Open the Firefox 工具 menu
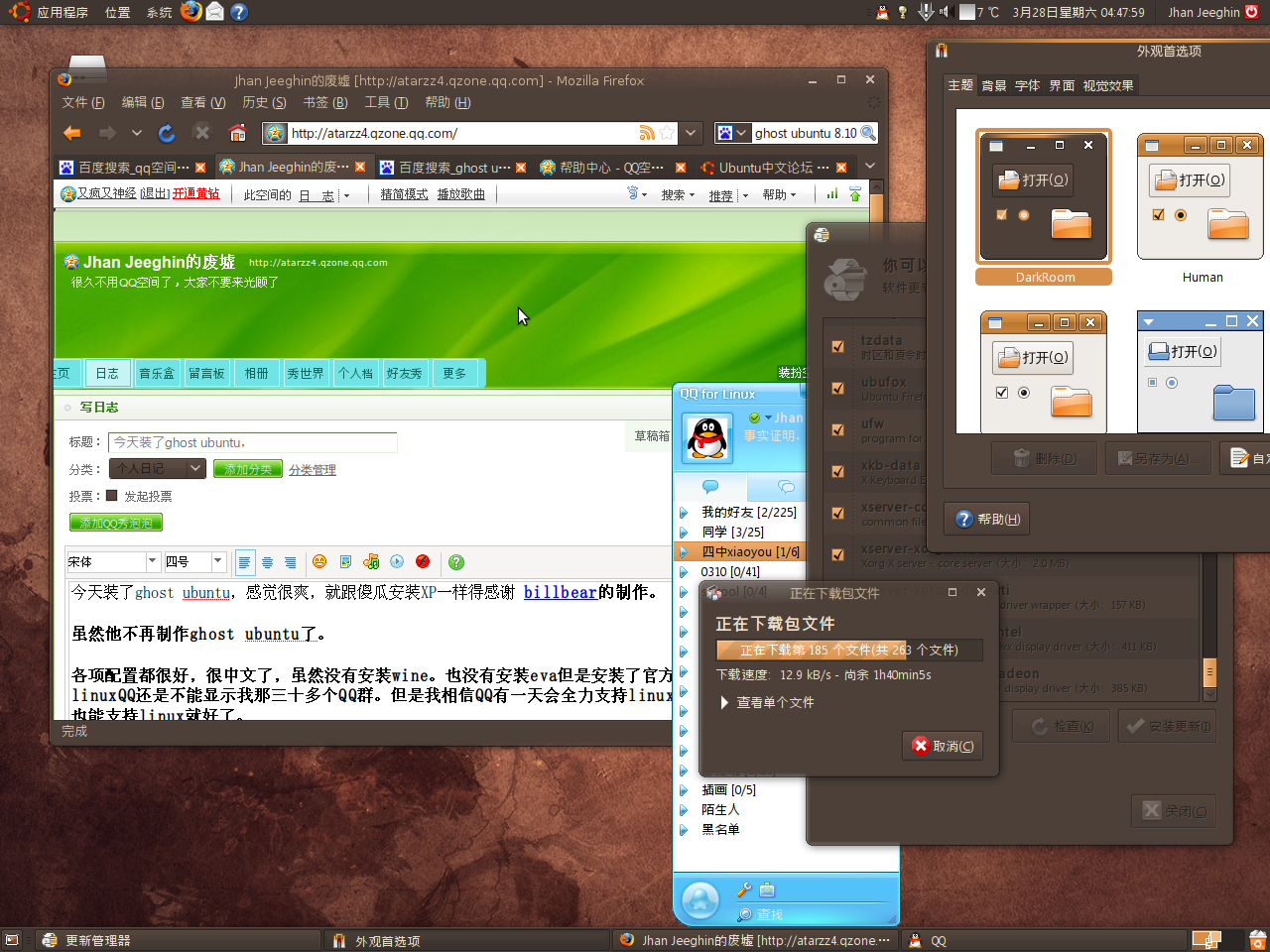This screenshot has width=1270, height=952. click(386, 102)
